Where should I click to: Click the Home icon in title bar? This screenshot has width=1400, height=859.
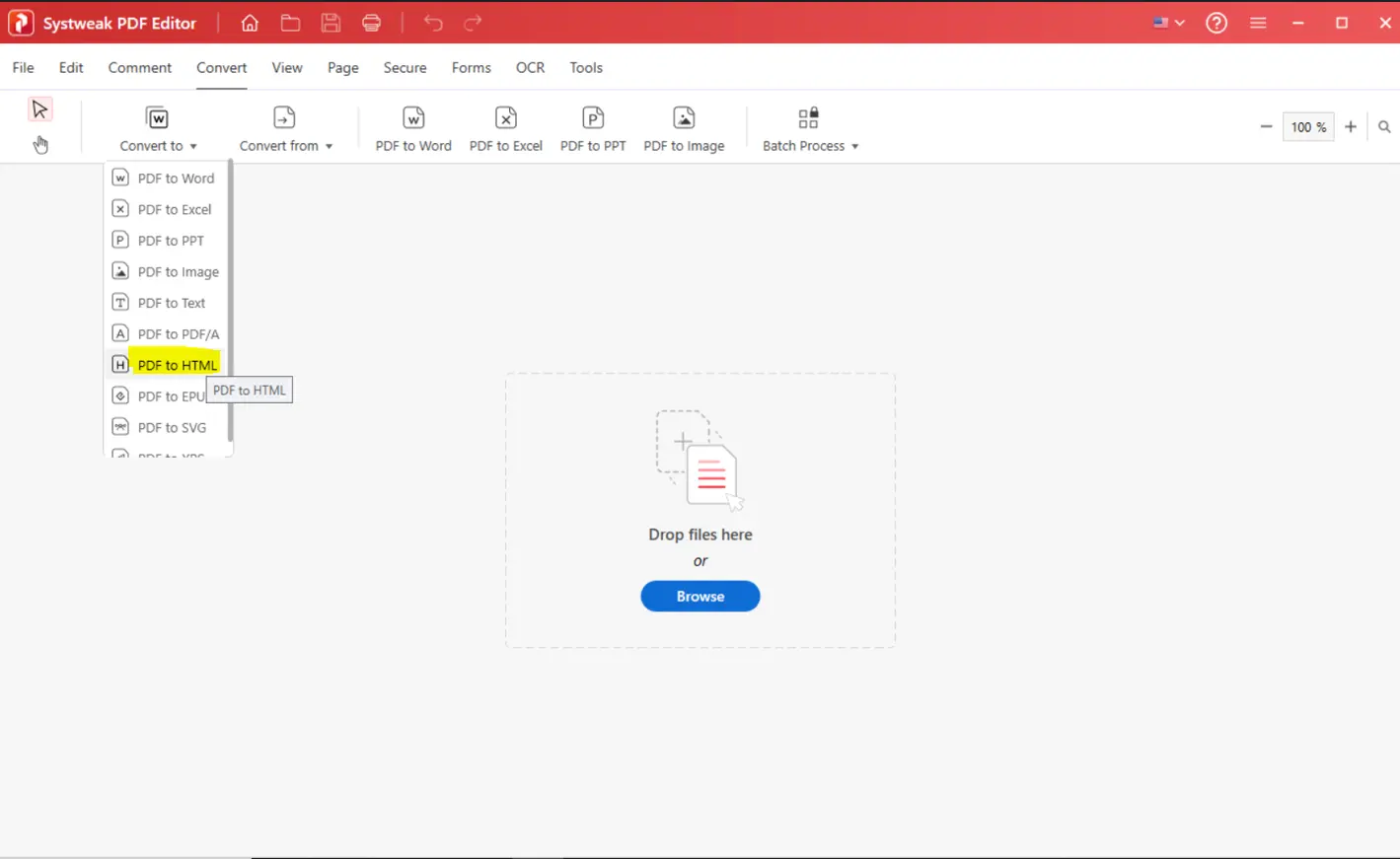point(250,23)
